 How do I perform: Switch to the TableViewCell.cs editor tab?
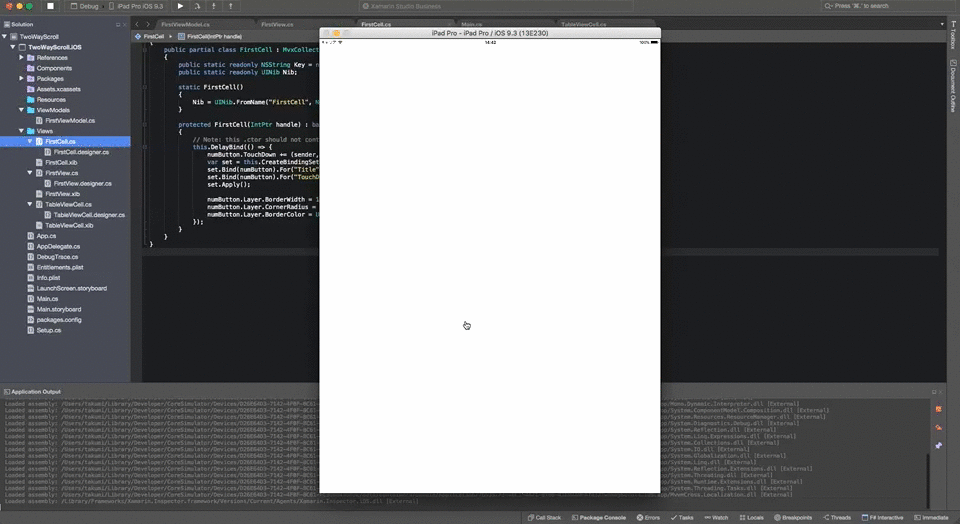pyautogui.click(x=583, y=24)
